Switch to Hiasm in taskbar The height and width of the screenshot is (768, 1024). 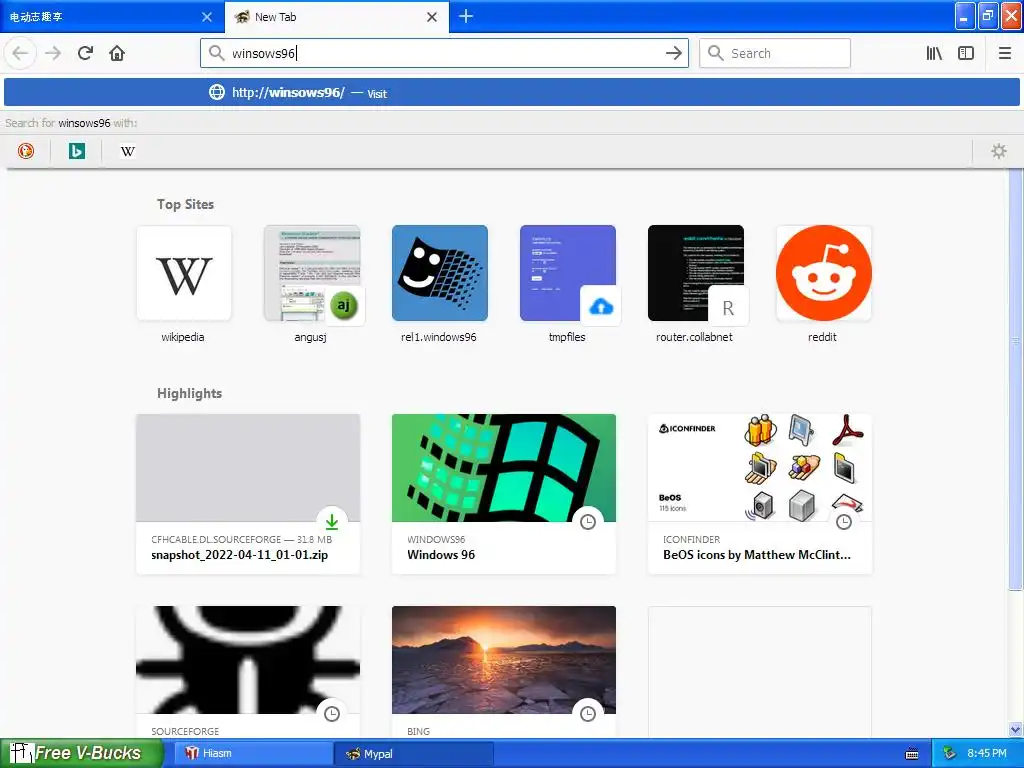[x=255, y=754]
